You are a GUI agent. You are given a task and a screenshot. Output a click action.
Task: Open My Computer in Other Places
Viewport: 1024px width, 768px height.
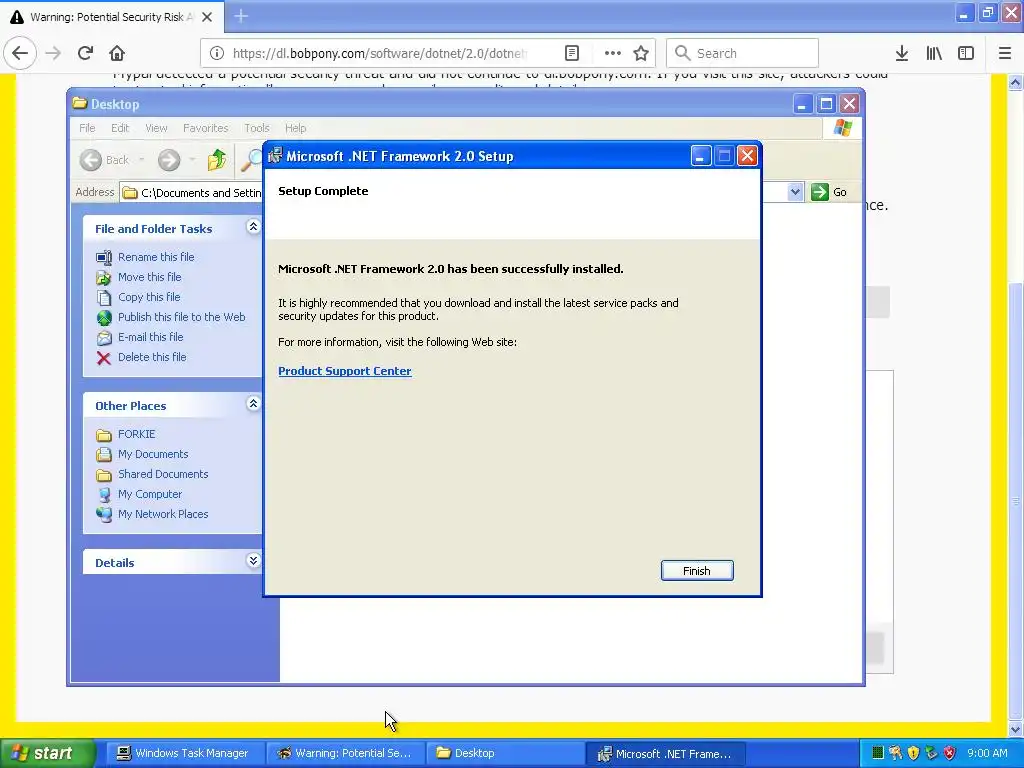(150, 494)
